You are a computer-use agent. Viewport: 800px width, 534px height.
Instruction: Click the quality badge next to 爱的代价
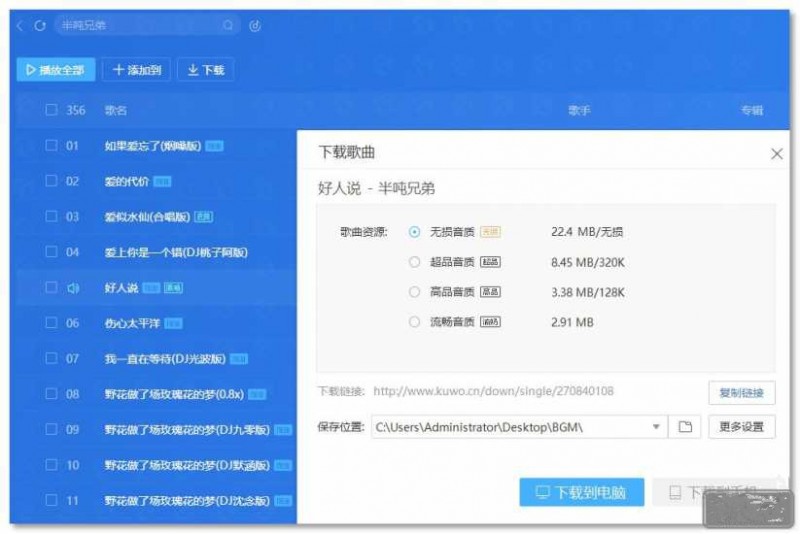click(x=162, y=182)
